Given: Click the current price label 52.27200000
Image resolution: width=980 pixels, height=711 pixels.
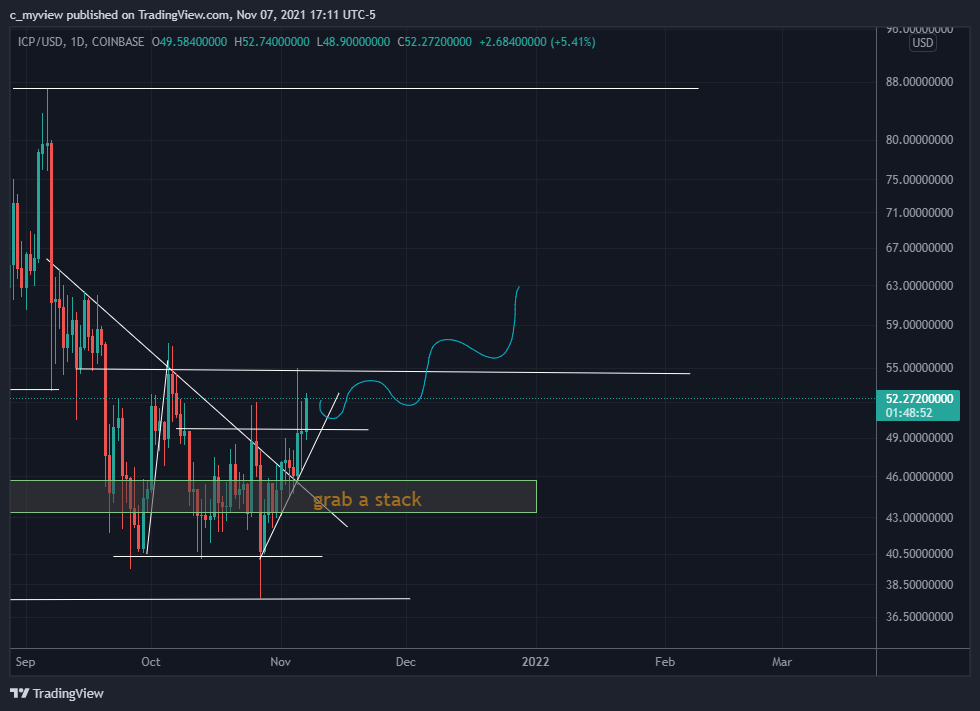Looking at the screenshot, I should point(919,399).
